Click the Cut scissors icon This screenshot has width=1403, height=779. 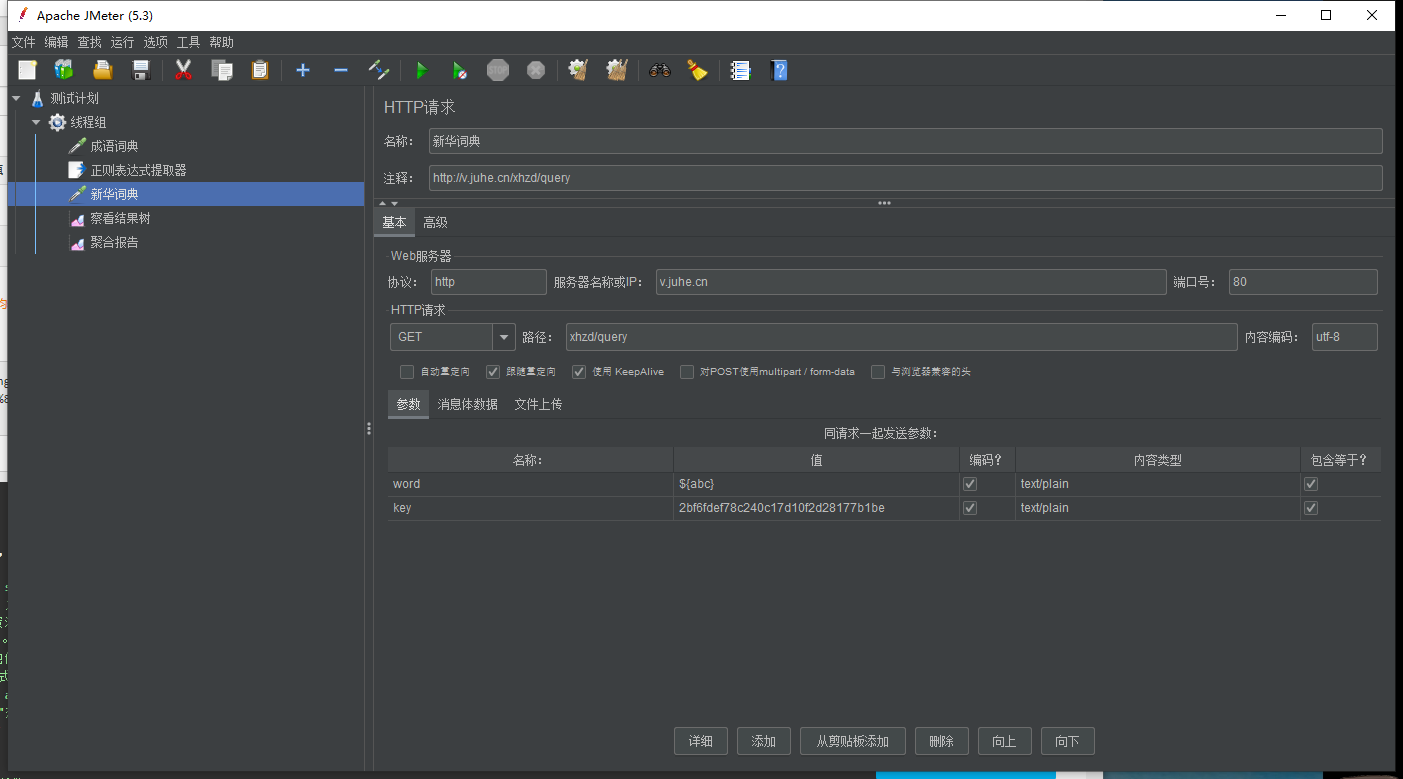(183, 70)
